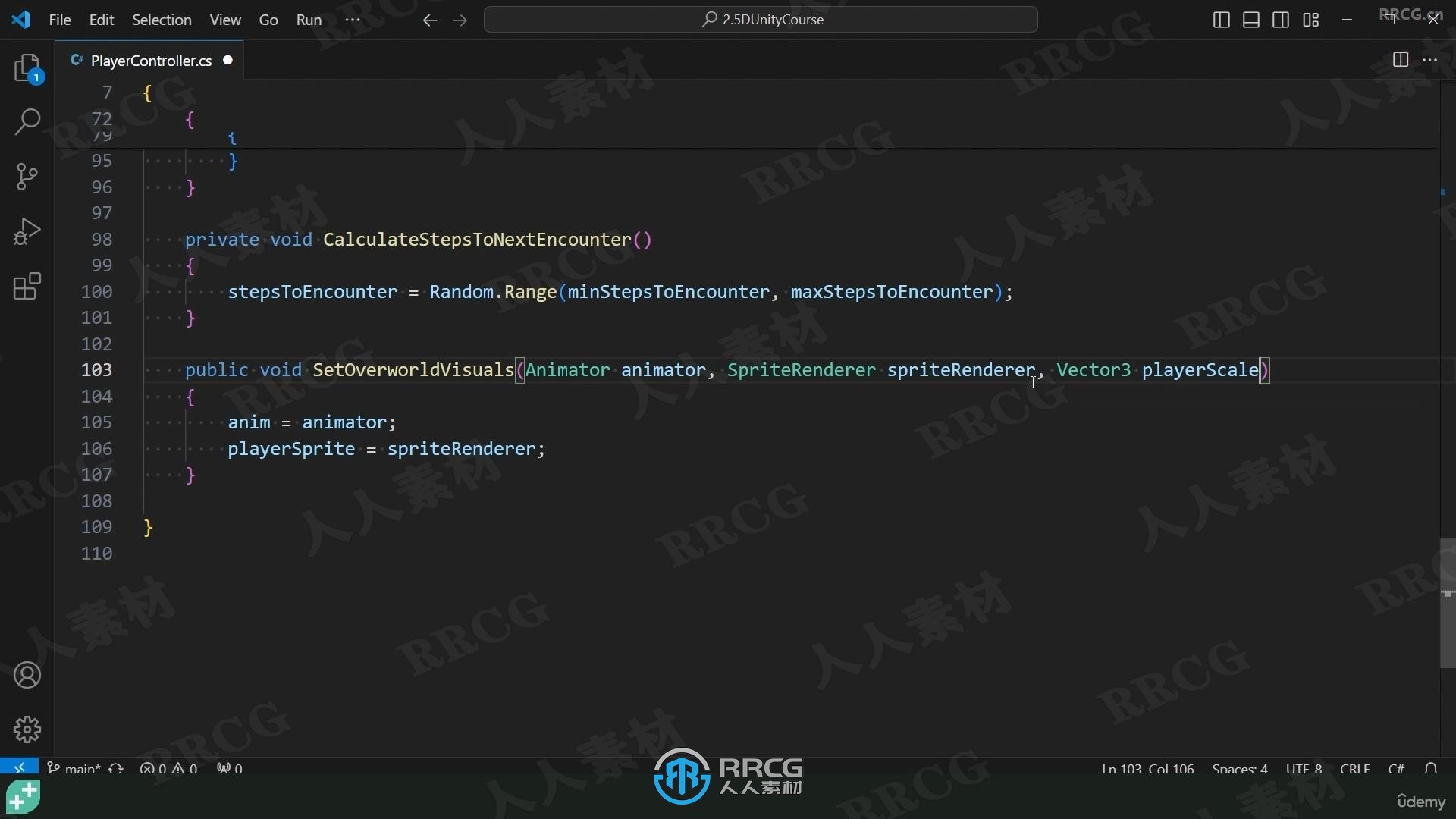Click the ports forwarded 0 indicator

pyautogui.click(x=230, y=769)
